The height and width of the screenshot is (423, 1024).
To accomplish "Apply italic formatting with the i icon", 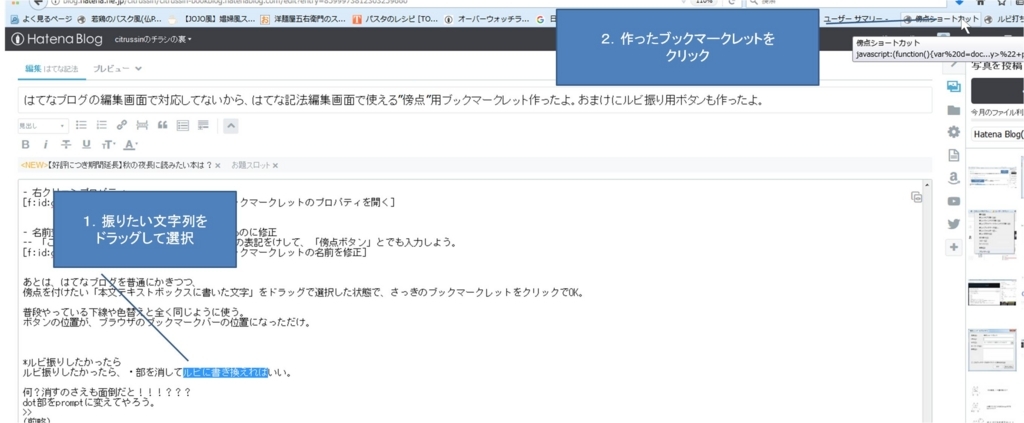I will click(x=46, y=145).
